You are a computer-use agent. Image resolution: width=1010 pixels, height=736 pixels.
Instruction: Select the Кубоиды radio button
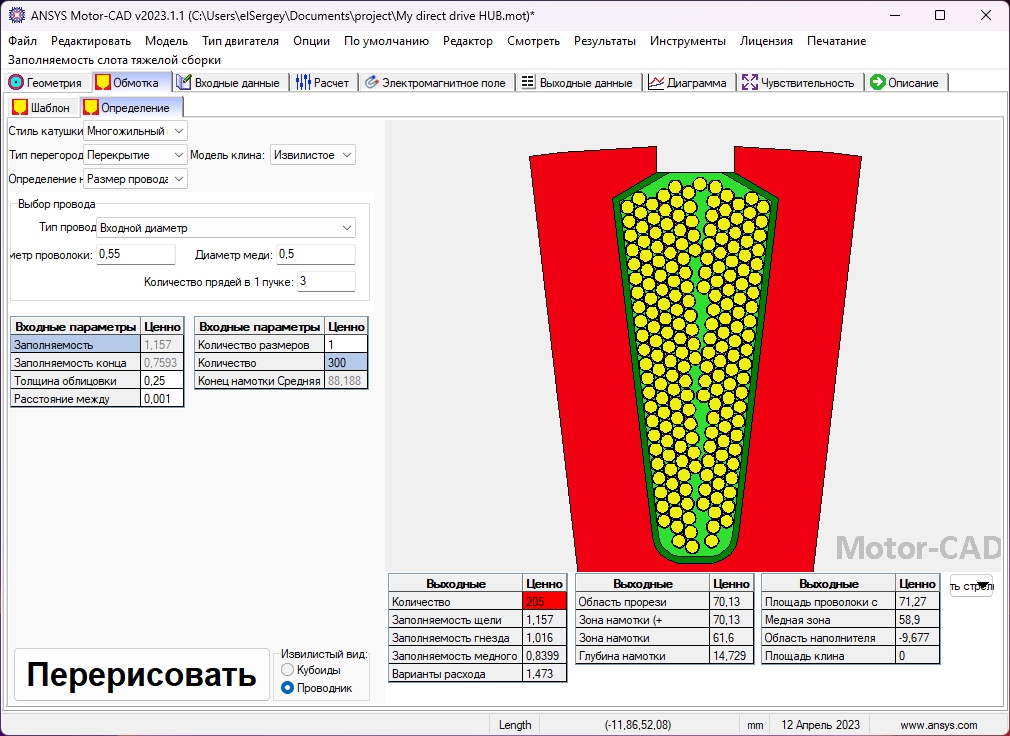tap(288, 670)
